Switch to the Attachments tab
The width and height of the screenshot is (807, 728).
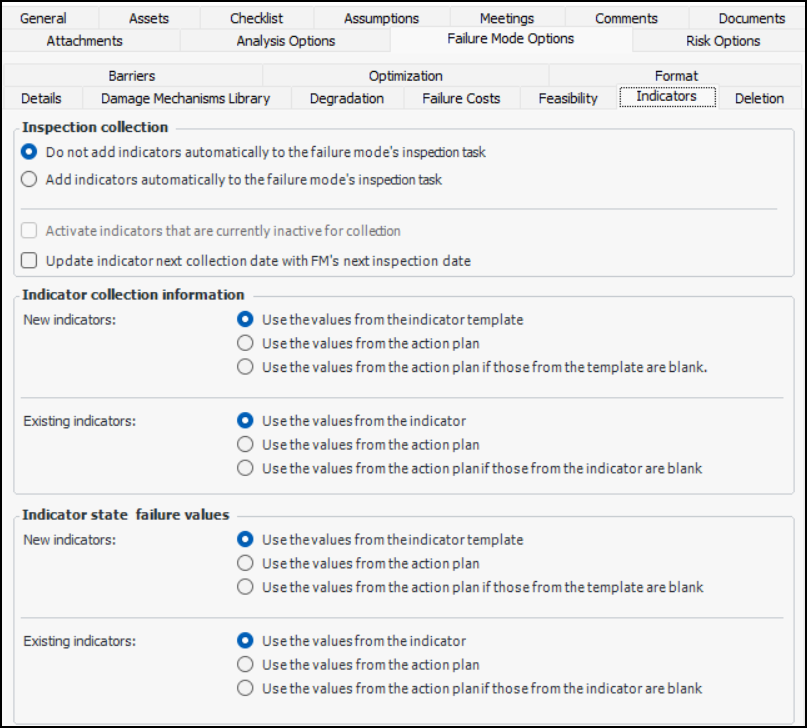(84, 41)
